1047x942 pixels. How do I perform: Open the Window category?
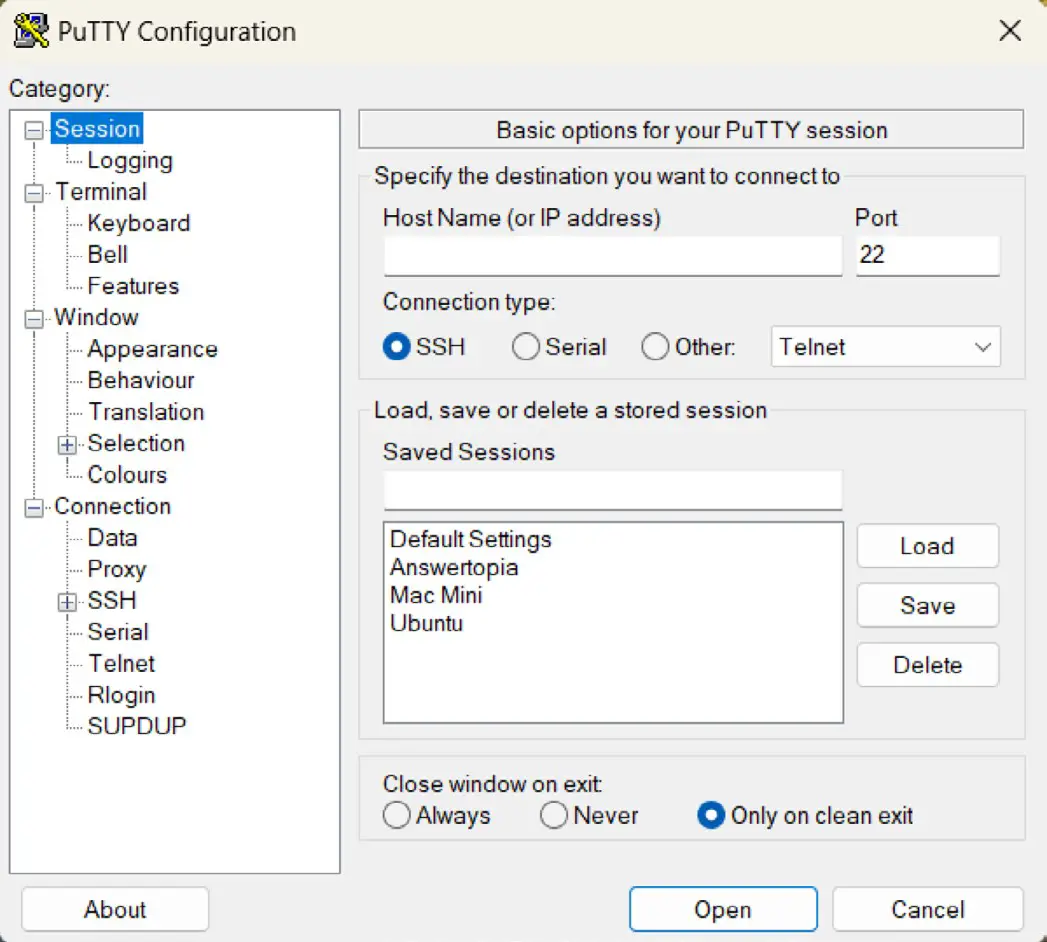[x=96, y=317]
